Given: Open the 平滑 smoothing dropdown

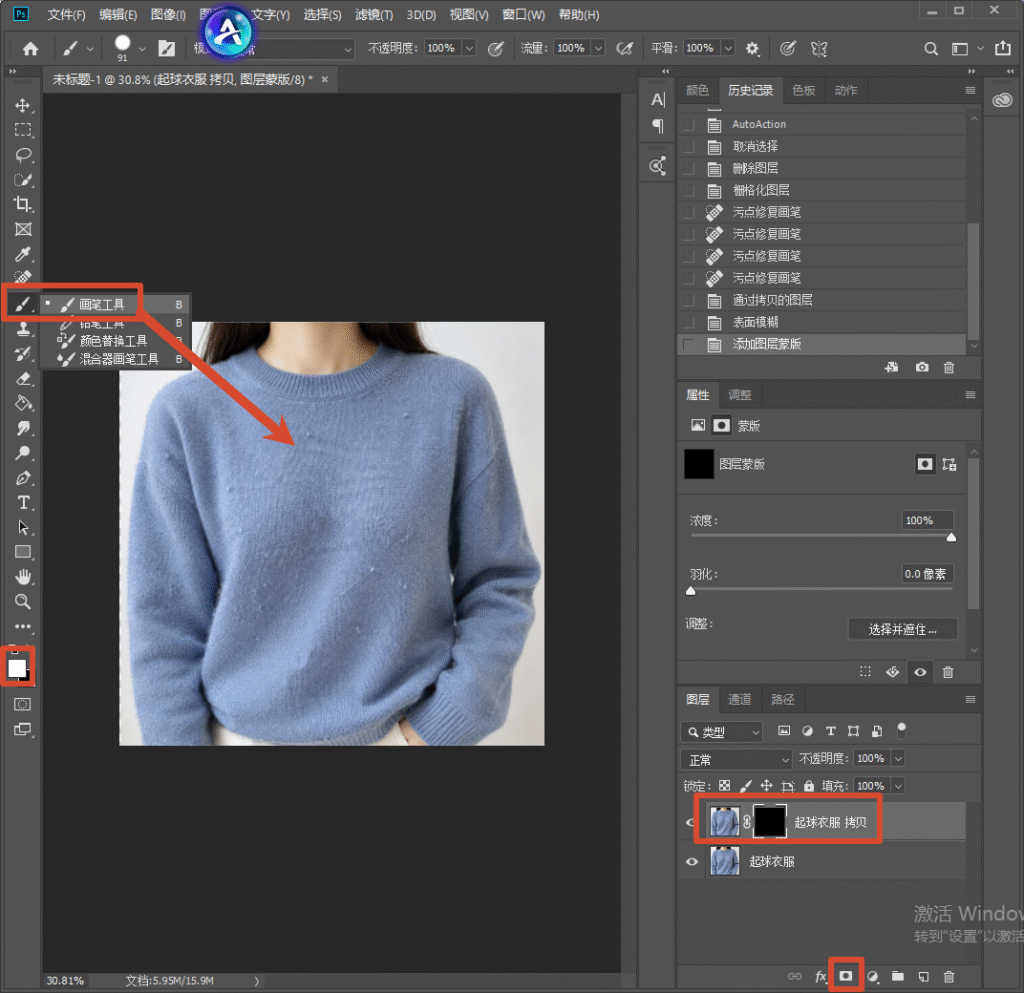Looking at the screenshot, I should (728, 48).
